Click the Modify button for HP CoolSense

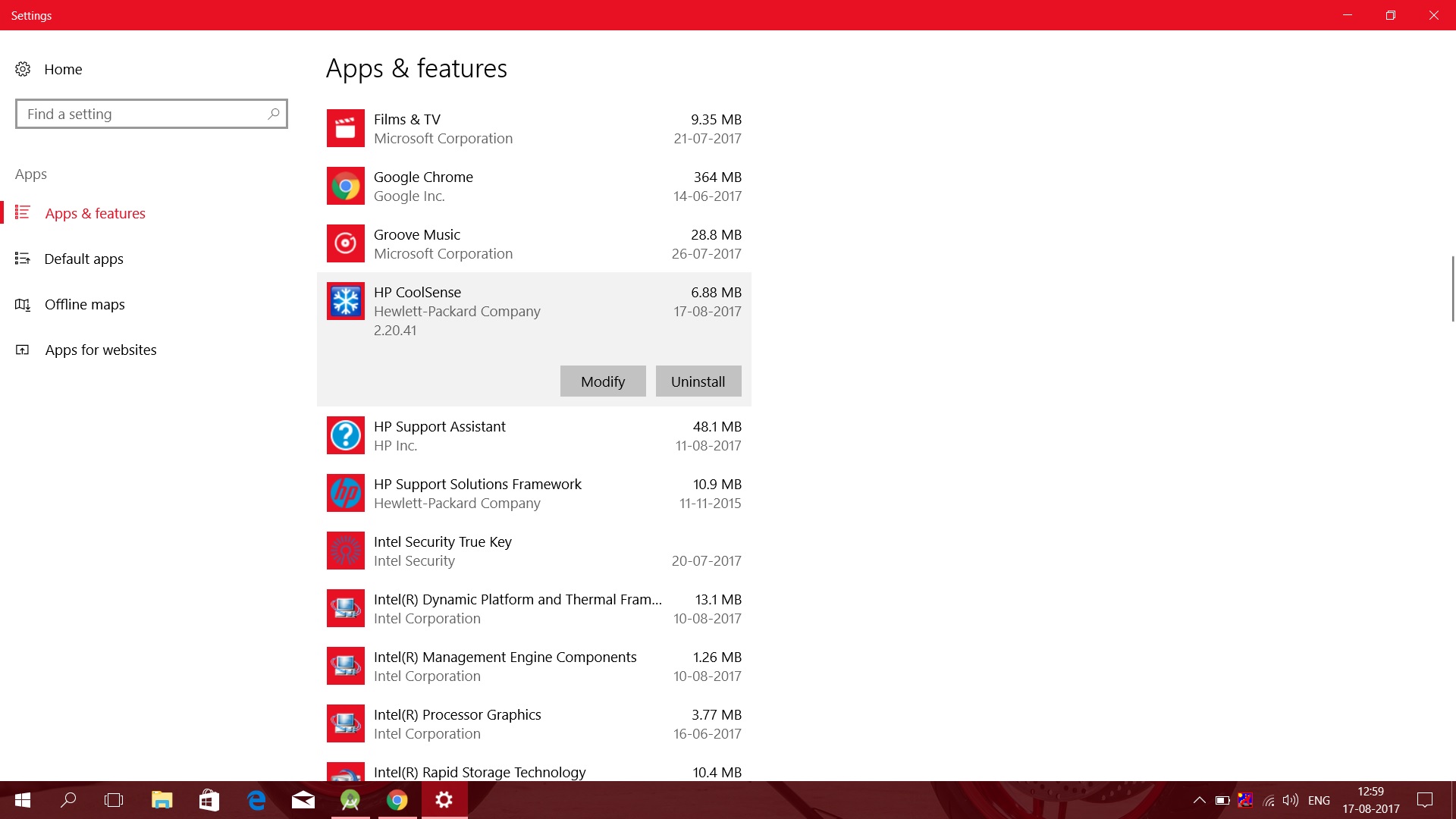[x=603, y=381]
